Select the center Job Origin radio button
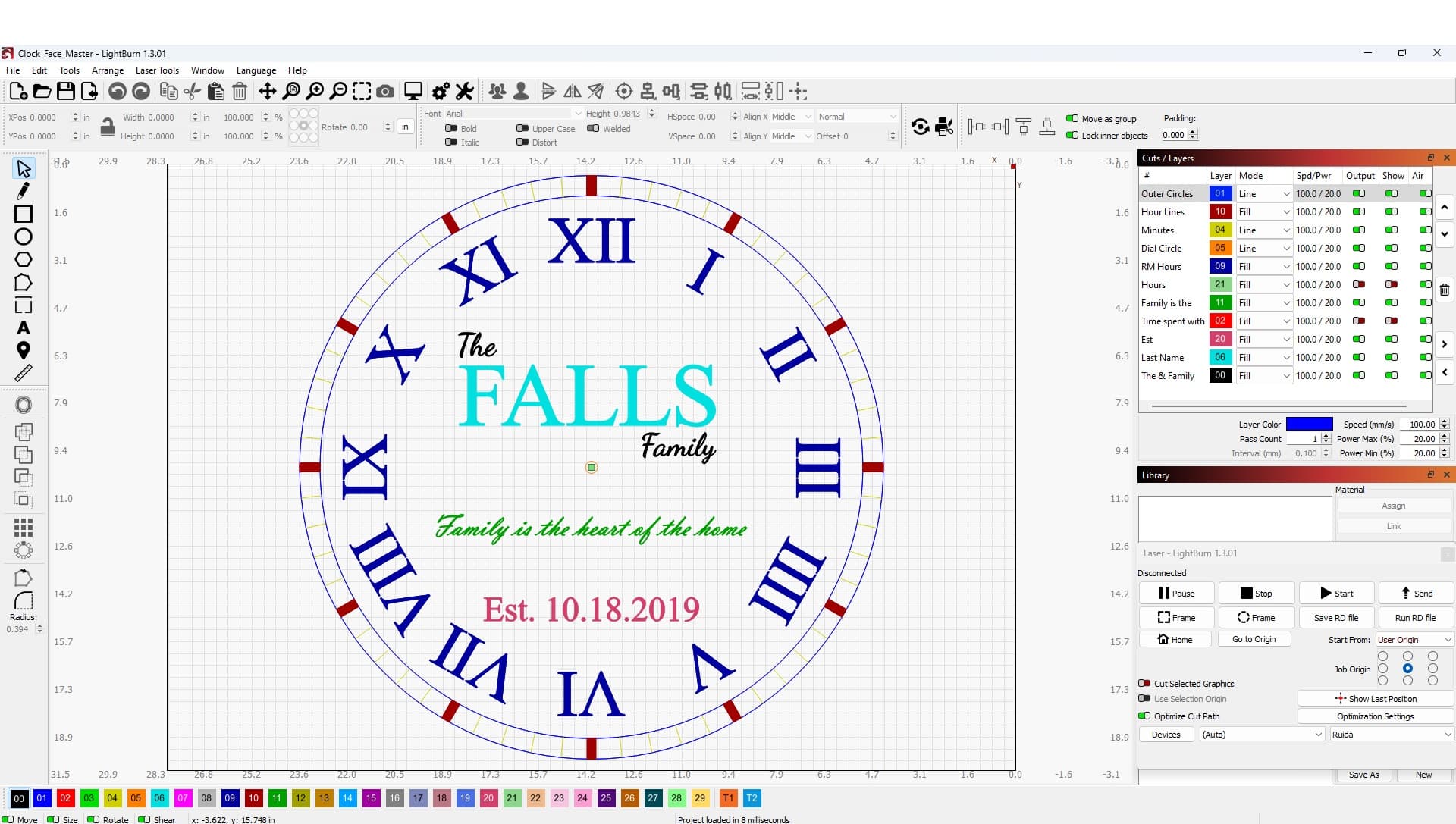Screen dimensions: 1456x824 pos(1409,669)
